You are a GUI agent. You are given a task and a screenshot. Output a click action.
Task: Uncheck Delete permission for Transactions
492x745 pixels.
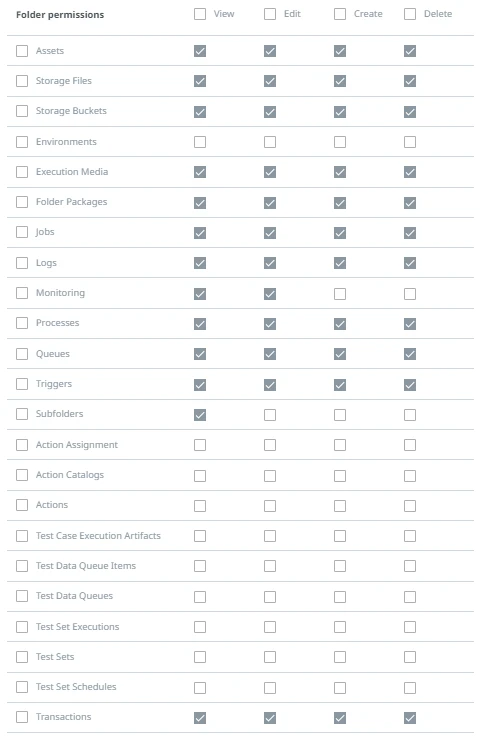click(410, 718)
